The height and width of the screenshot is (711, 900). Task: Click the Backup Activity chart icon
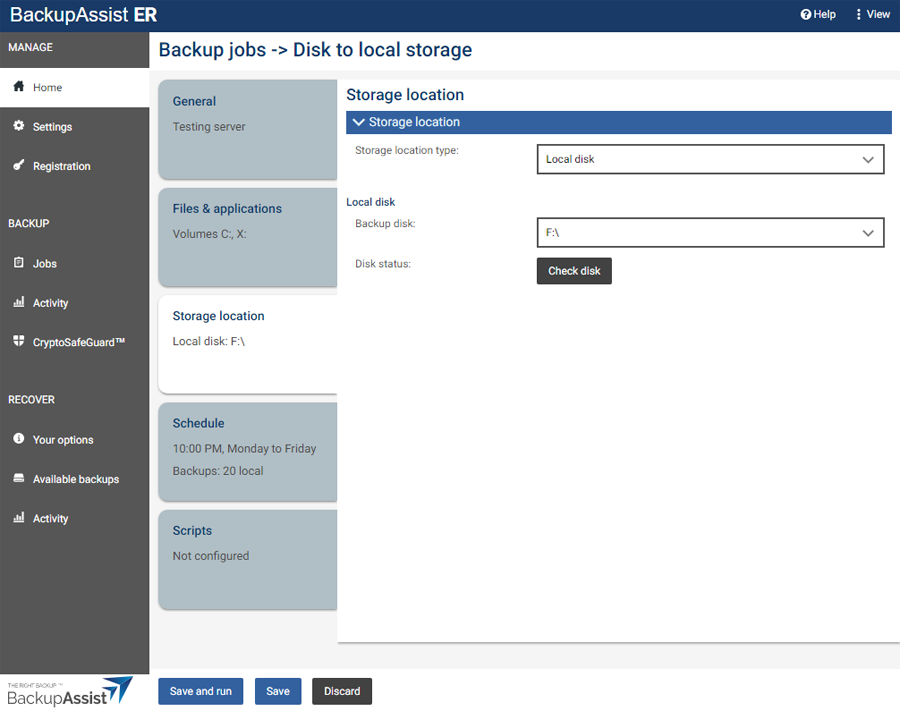click(19, 302)
